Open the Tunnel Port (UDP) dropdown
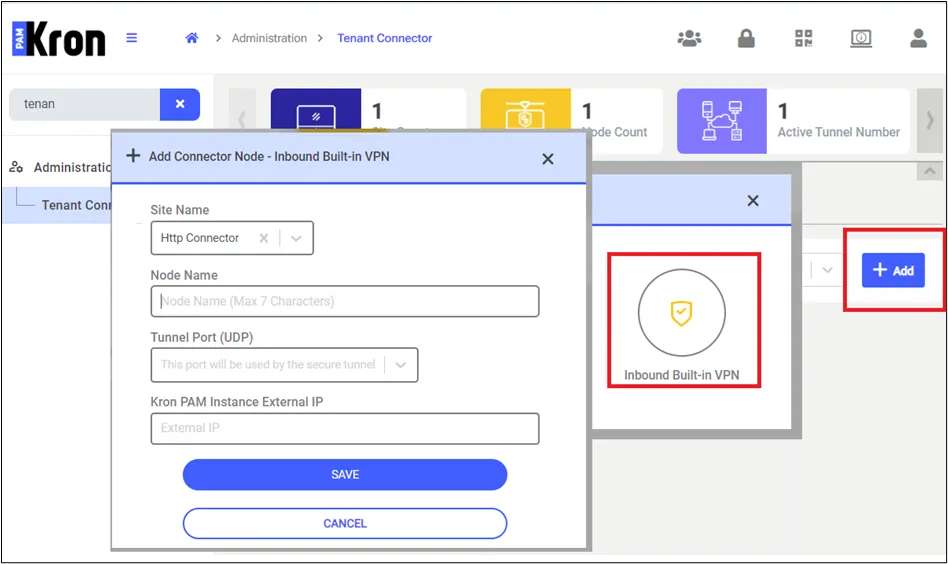Viewport: 948px width, 564px height. [x=400, y=365]
